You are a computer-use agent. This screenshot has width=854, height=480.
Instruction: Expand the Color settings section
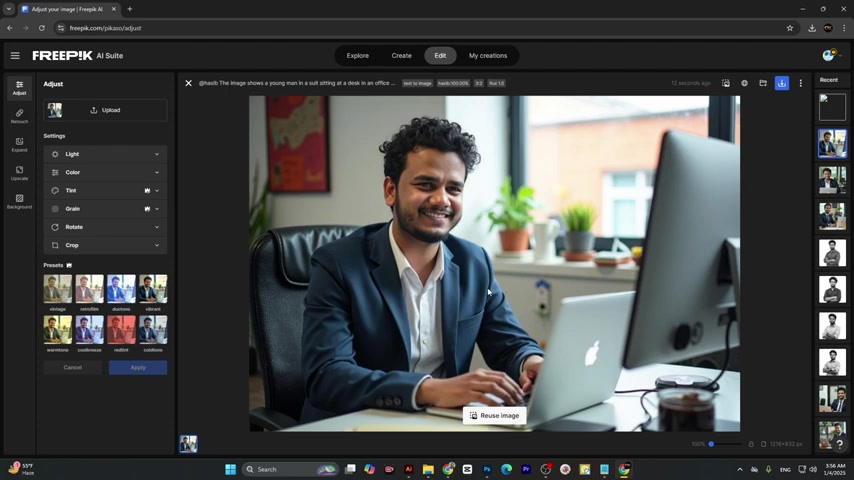coord(105,172)
